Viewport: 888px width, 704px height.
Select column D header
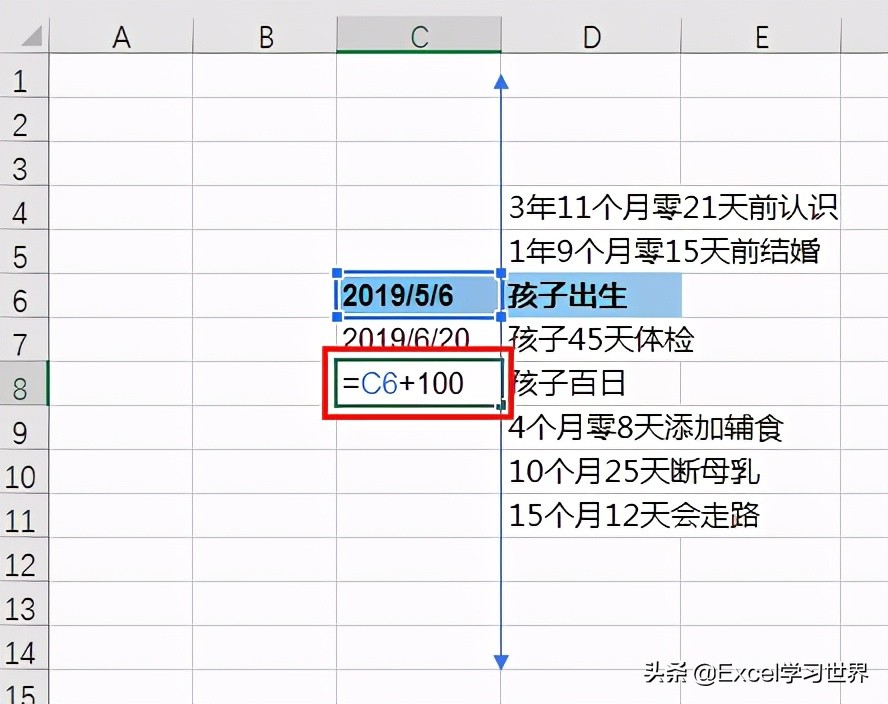[591, 35]
